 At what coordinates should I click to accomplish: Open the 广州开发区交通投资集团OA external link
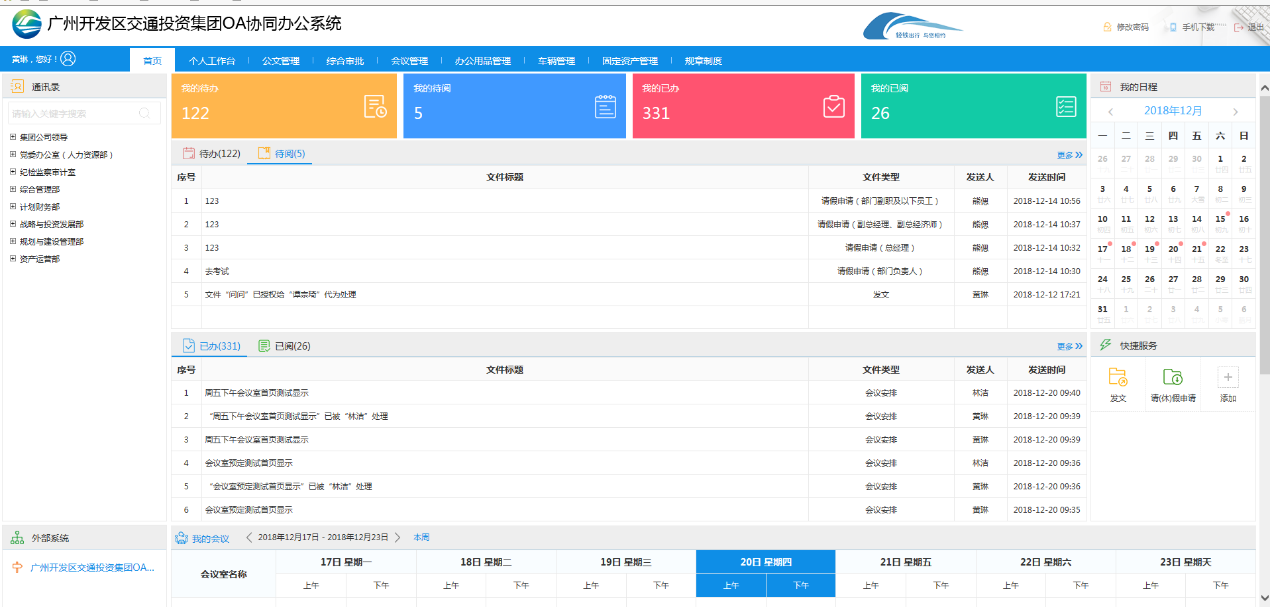92,567
